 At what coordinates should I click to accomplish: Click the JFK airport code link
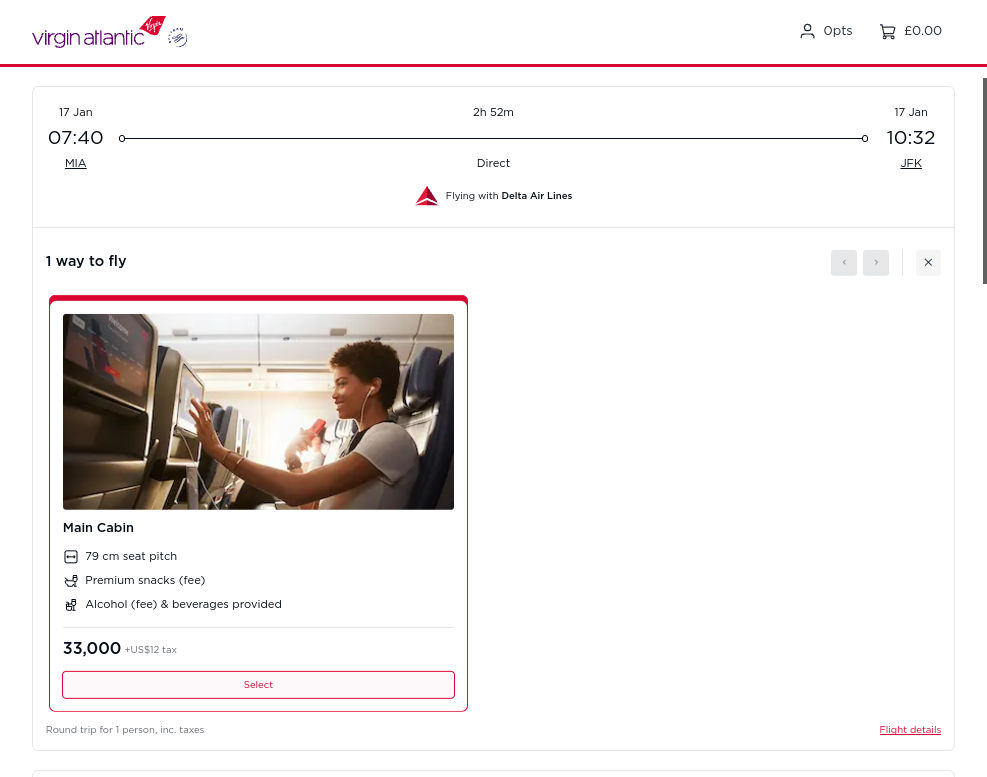[910, 163]
